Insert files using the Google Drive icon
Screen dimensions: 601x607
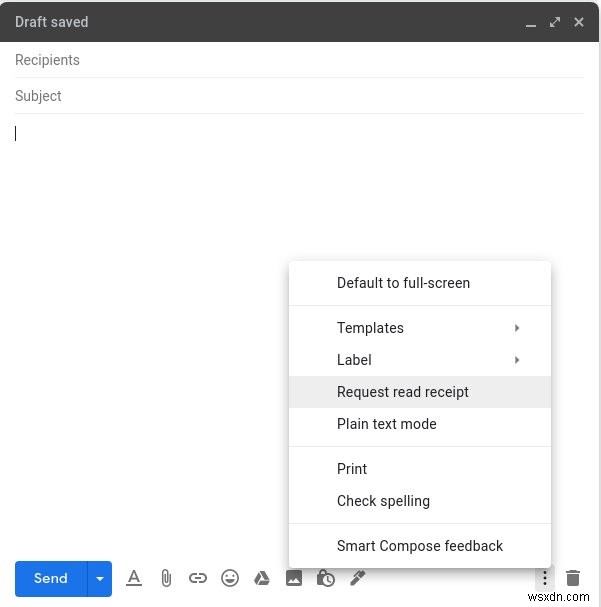coord(262,578)
